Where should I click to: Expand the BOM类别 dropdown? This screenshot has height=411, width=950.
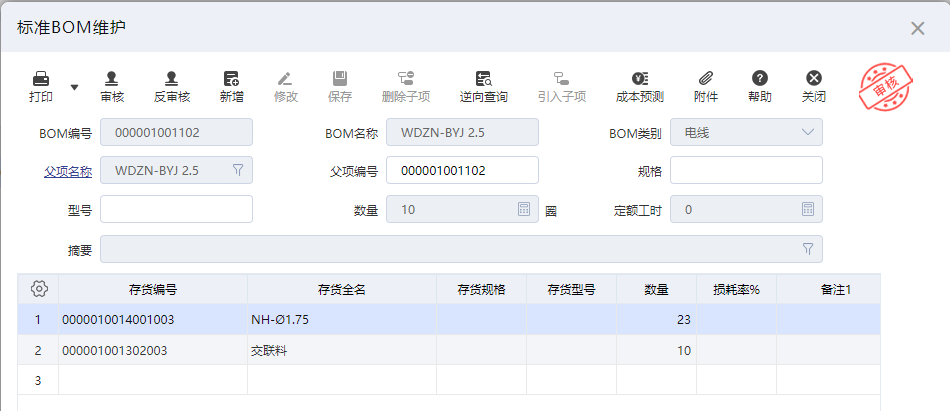[807, 132]
